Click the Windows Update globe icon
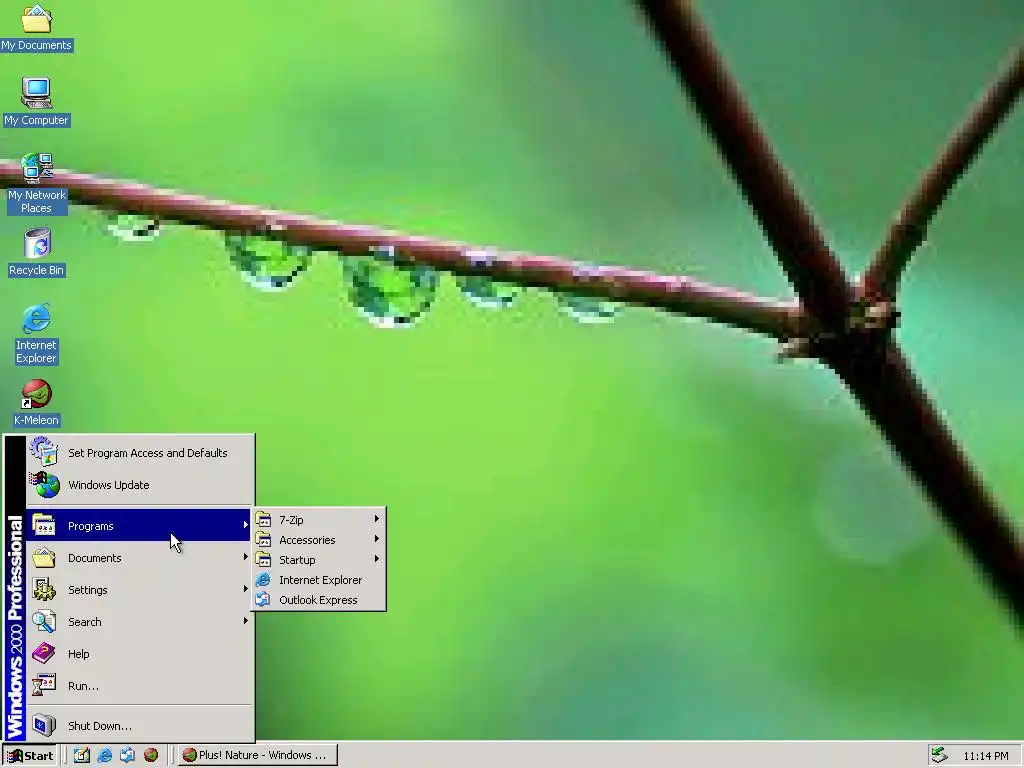Image resolution: width=1024 pixels, height=768 pixels. point(44,485)
